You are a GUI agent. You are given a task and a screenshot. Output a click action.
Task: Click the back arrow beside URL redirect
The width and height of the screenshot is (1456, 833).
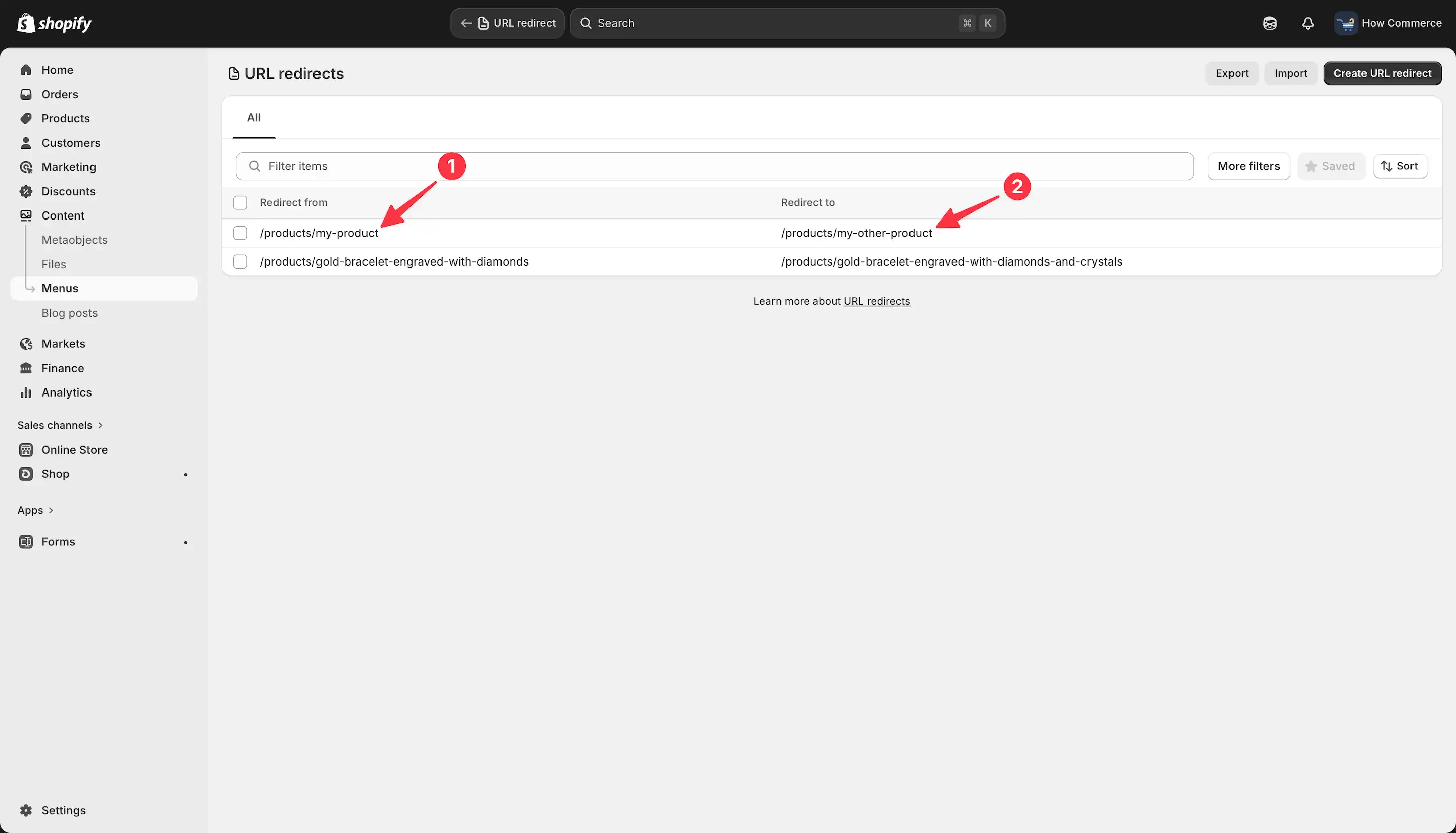466,23
